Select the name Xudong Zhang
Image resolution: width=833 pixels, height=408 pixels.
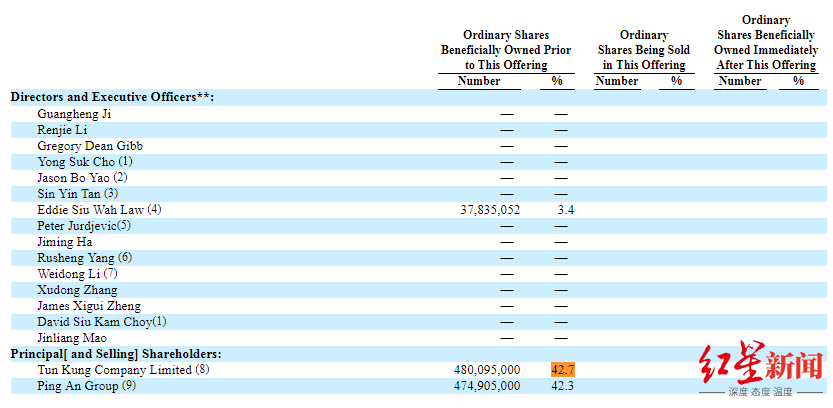pyautogui.click(x=77, y=290)
